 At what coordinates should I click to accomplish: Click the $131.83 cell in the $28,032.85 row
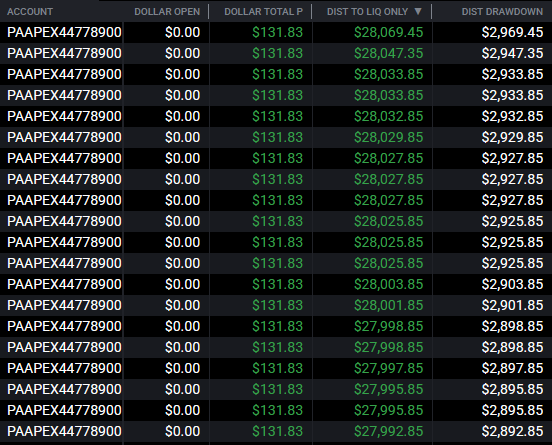[277, 117]
